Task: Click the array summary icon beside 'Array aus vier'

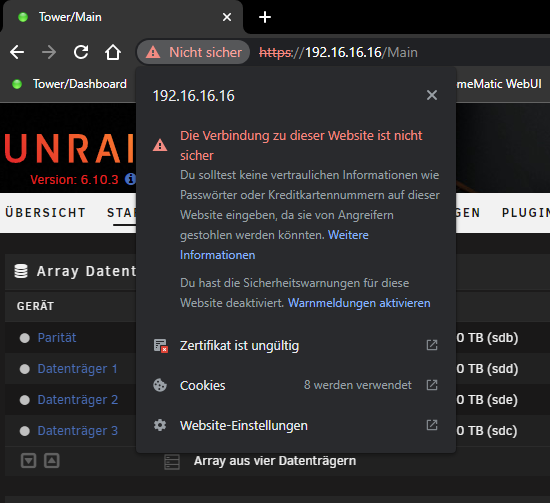Action: click(172, 462)
